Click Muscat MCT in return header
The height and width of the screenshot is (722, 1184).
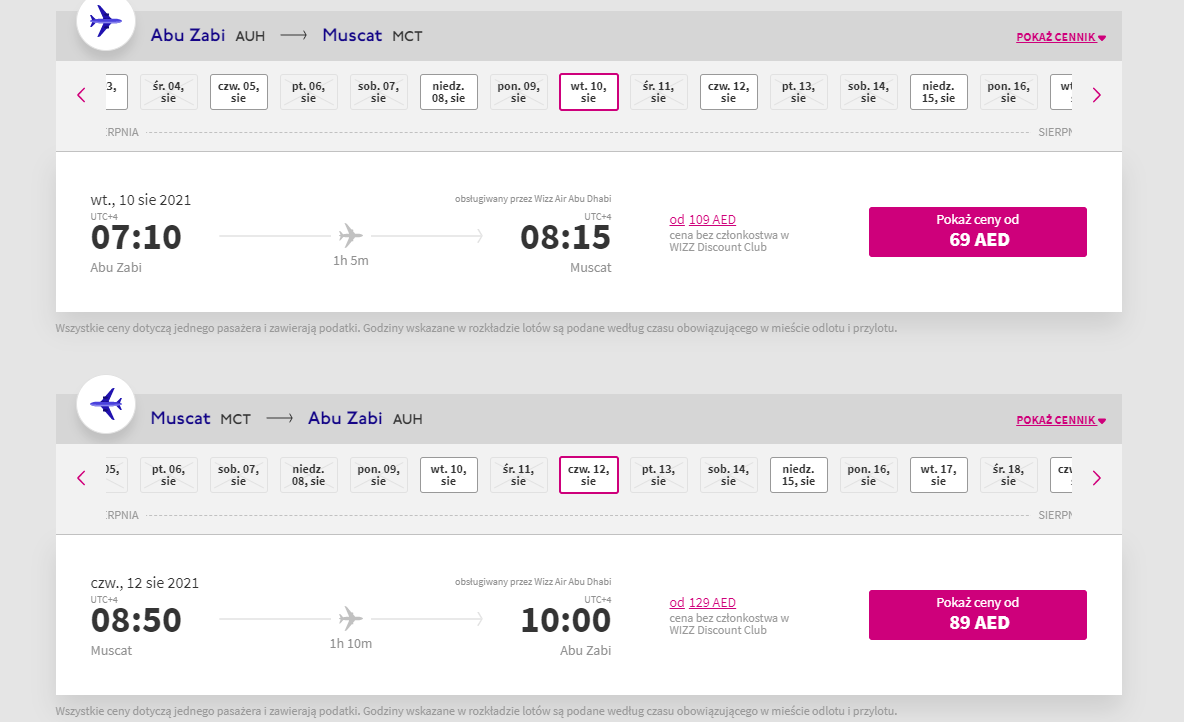click(x=200, y=418)
